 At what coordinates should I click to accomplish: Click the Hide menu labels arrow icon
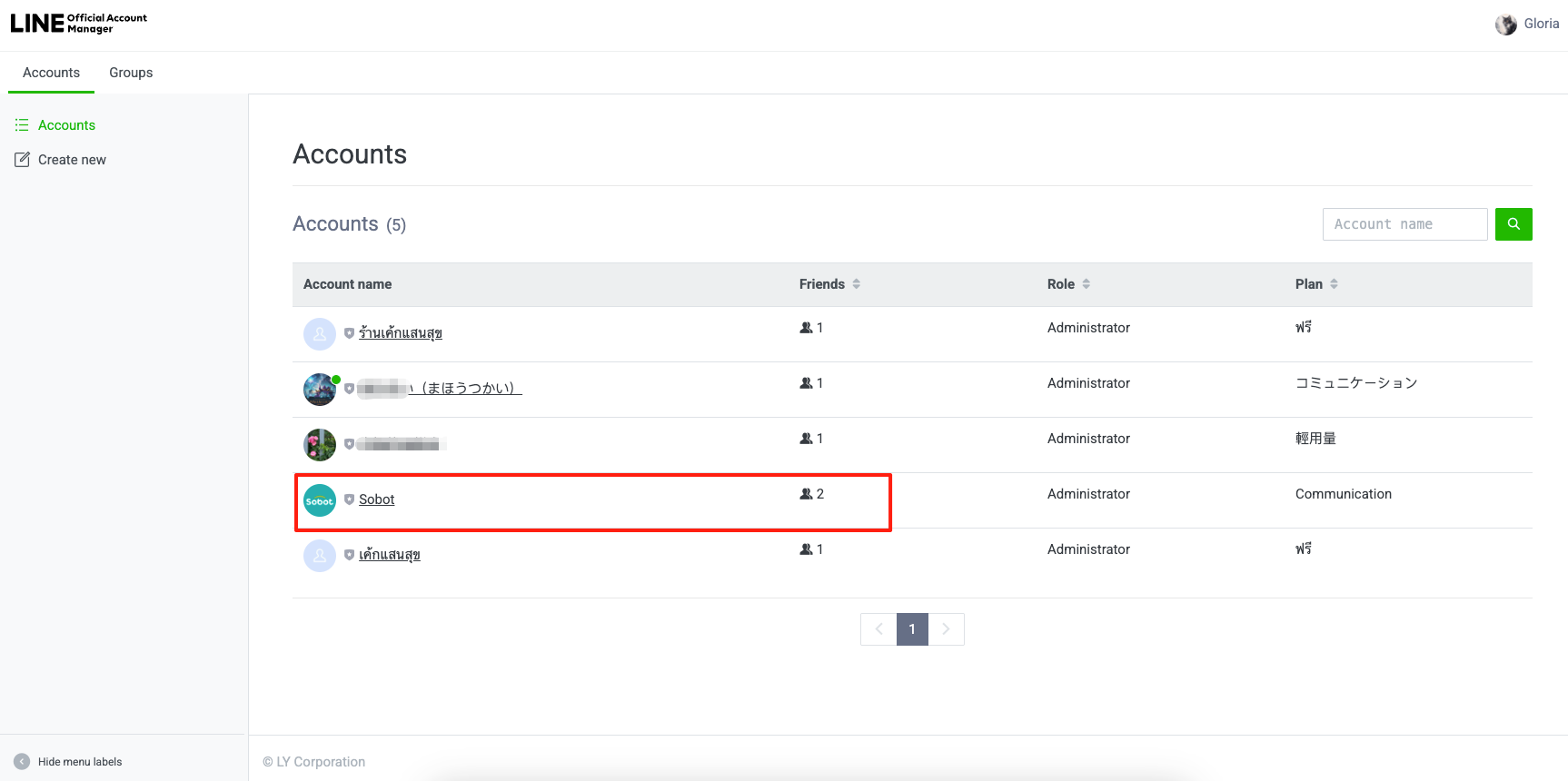tap(22, 762)
